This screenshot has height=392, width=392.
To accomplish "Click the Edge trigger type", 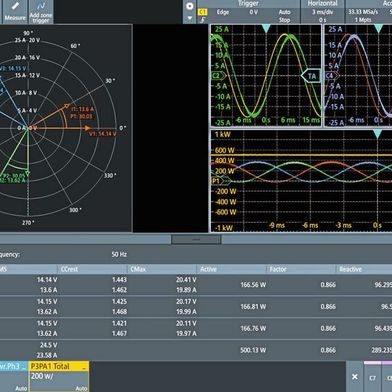I will (223, 12).
